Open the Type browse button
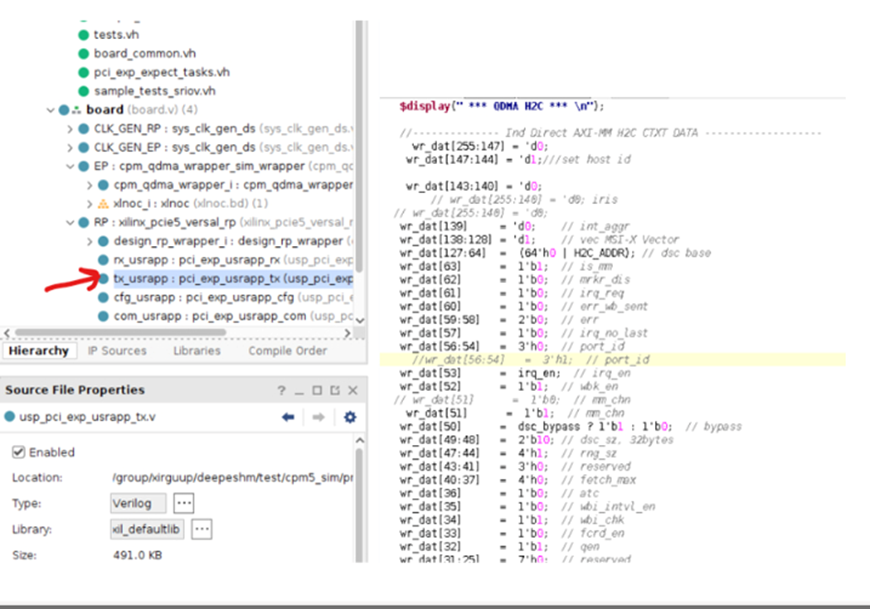Screen dimensions: 870x609 pos(184,503)
